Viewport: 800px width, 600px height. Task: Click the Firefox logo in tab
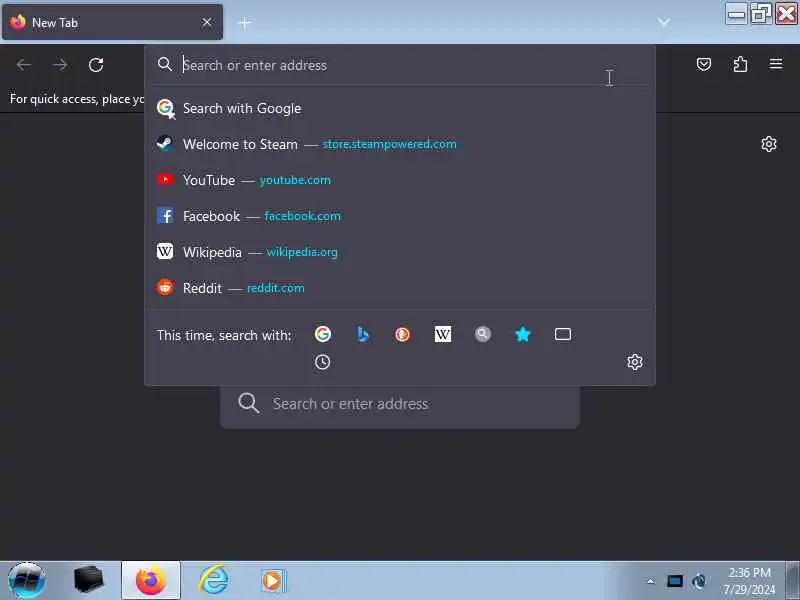(x=18, y=22)
